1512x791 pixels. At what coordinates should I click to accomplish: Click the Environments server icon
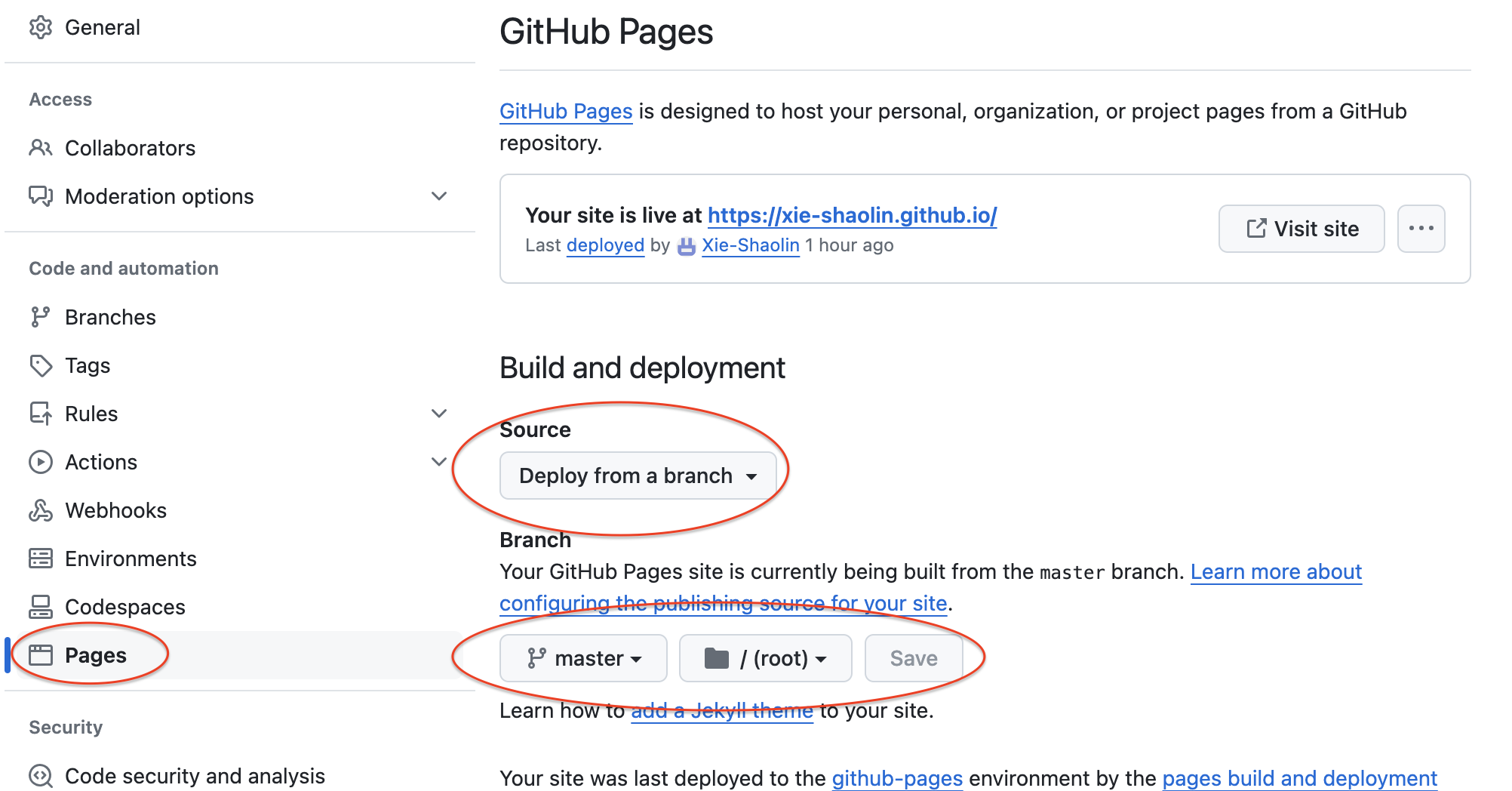41,559
